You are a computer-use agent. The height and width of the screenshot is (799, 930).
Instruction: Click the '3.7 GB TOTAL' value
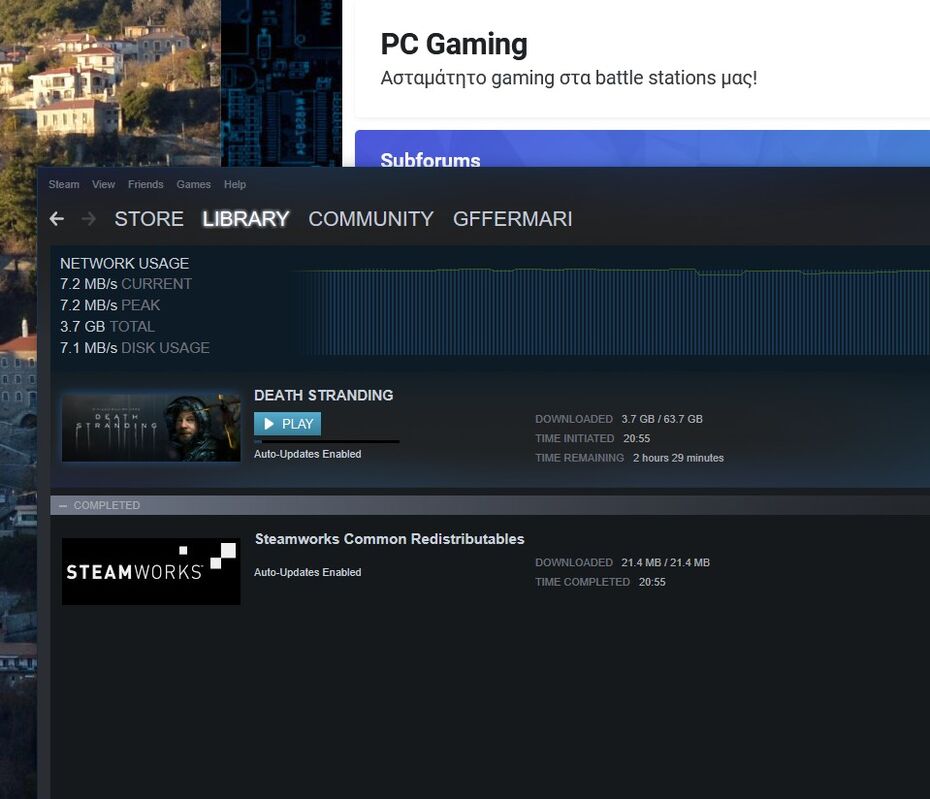[x=107, y=326]
